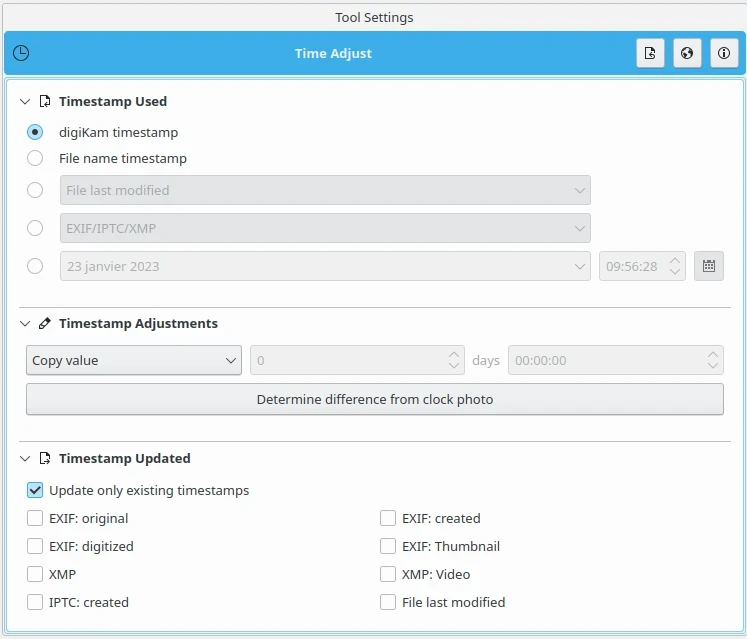Click Determine difference from clock photo
The width and height of the screenshot is (747, 639).
click(x=374, y=399)
